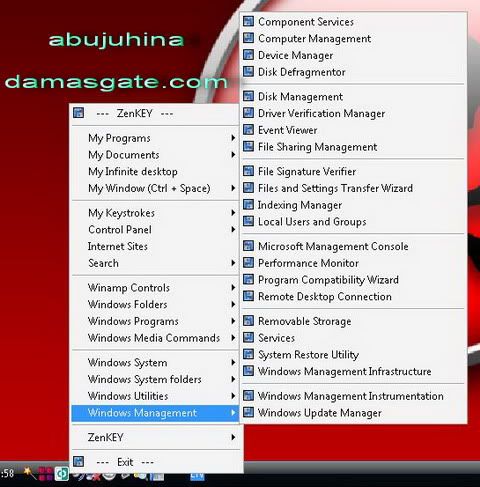Open the ZenKEY submenu entry
The image size is (480, 487).
[155, 437]
